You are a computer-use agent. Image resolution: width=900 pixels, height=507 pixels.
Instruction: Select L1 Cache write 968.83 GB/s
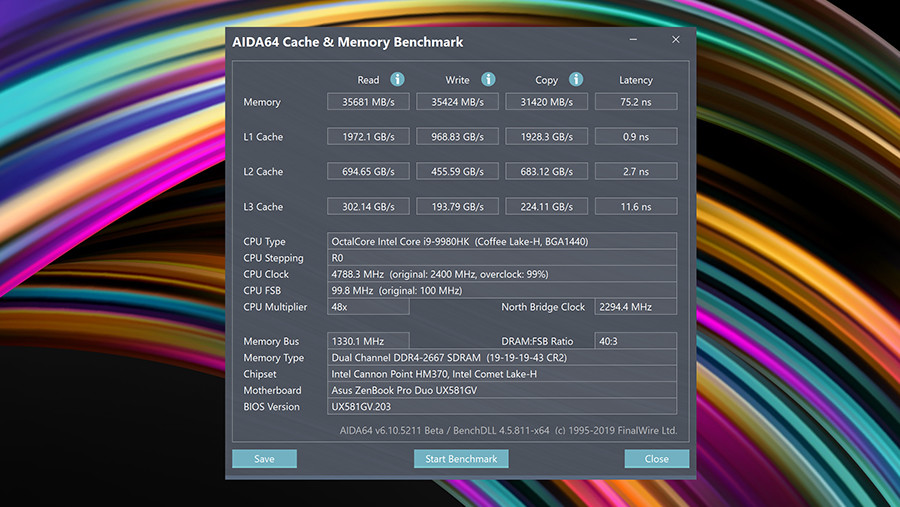[x=457, y=137]
